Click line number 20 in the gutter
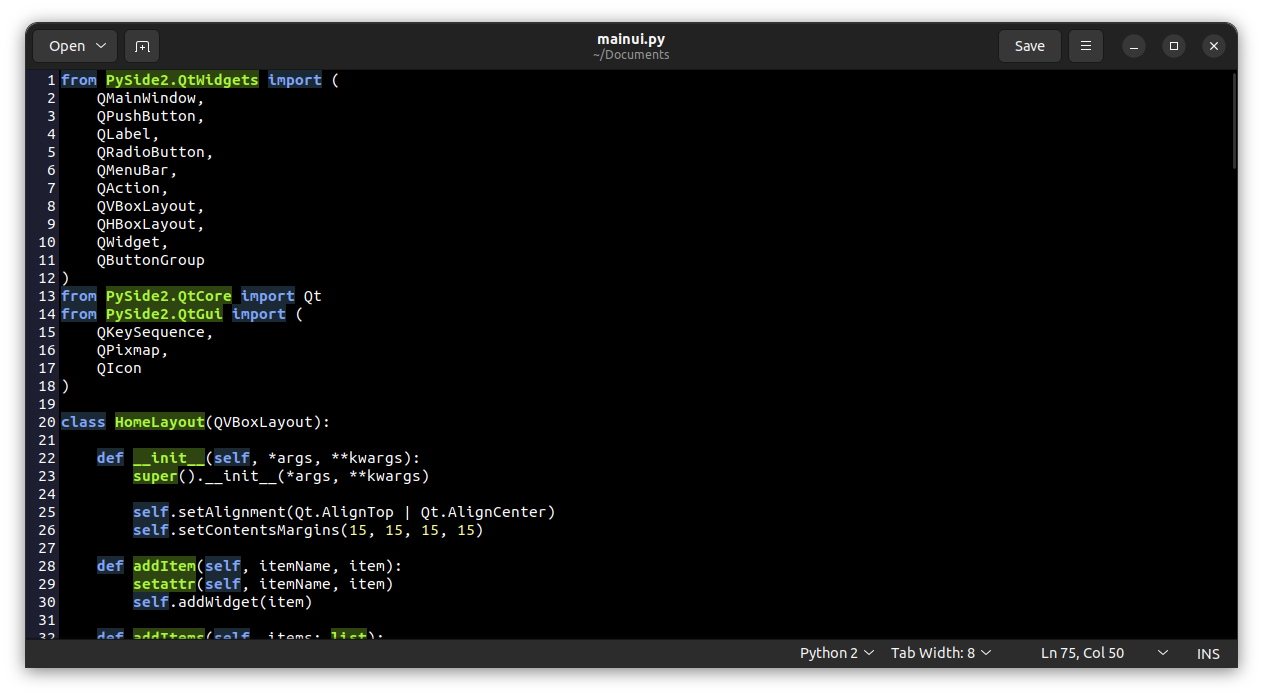The height and width of the screenshot is (696, 1263). pyautogui.click(x=46, y=421)
